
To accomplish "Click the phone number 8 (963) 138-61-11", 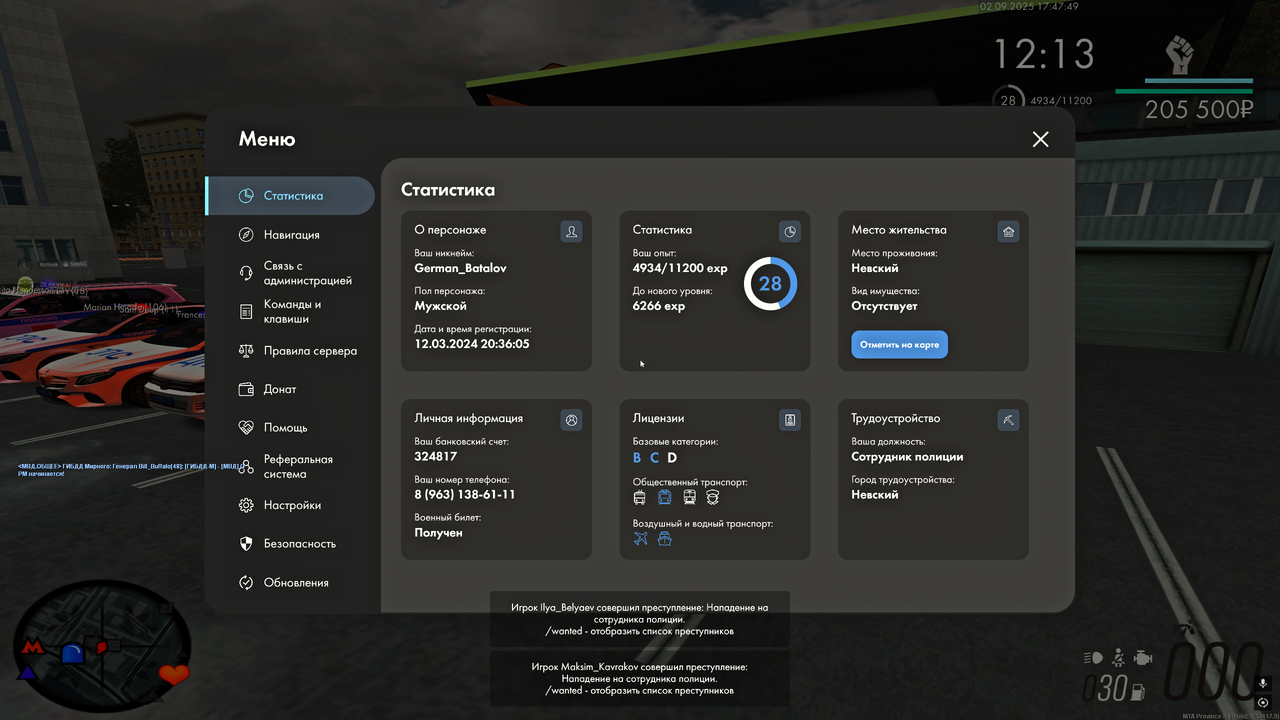I will (x=465, y=495).
